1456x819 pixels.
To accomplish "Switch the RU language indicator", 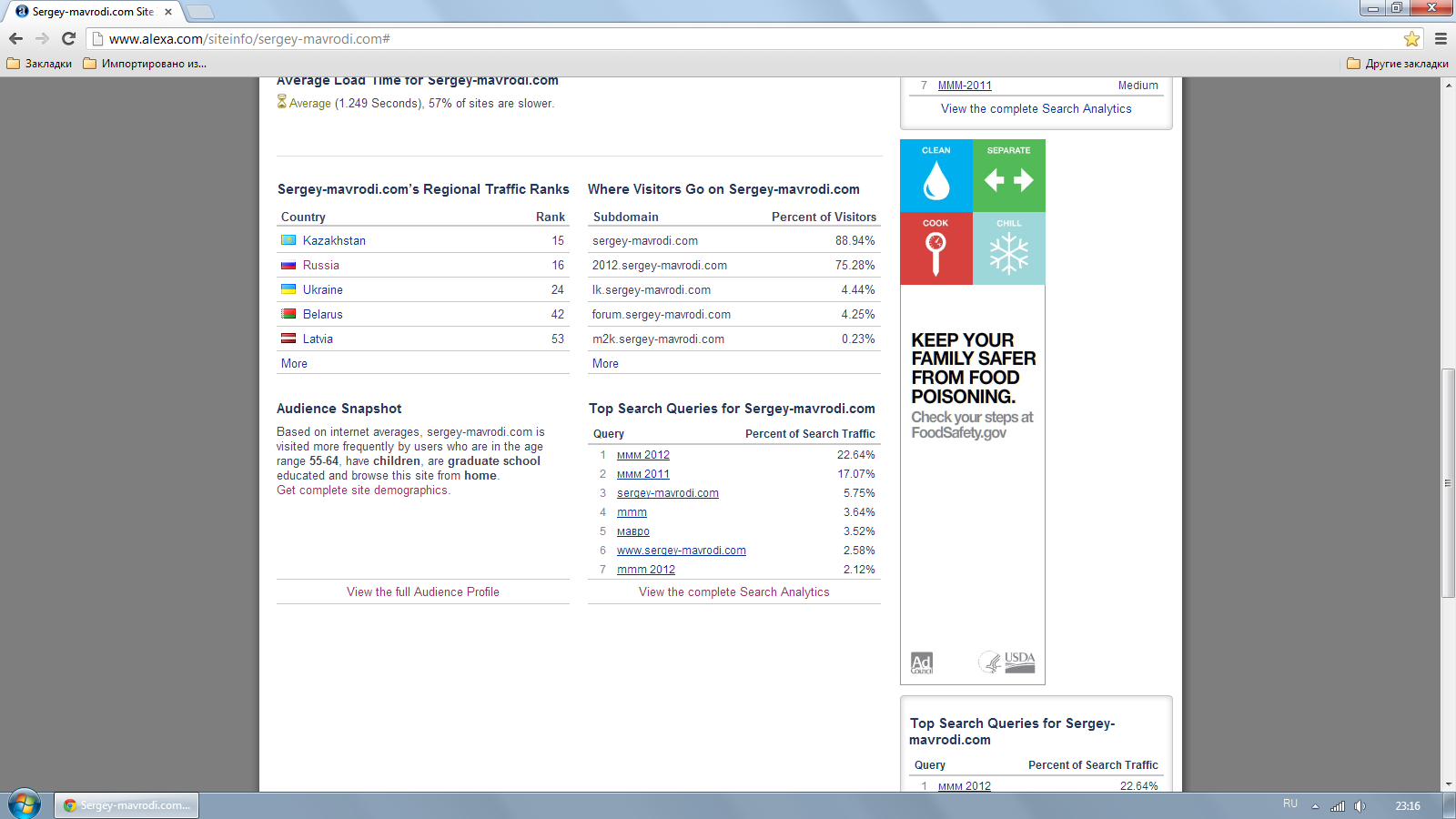I will pos(1290,804).
